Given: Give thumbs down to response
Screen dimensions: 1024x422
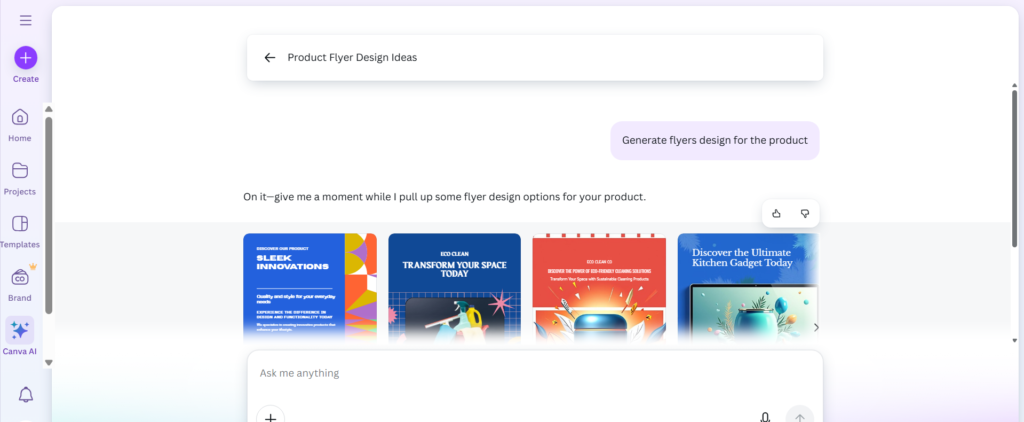Looking at the screenshot, I should pyautogui.click(x=804, y=213).
